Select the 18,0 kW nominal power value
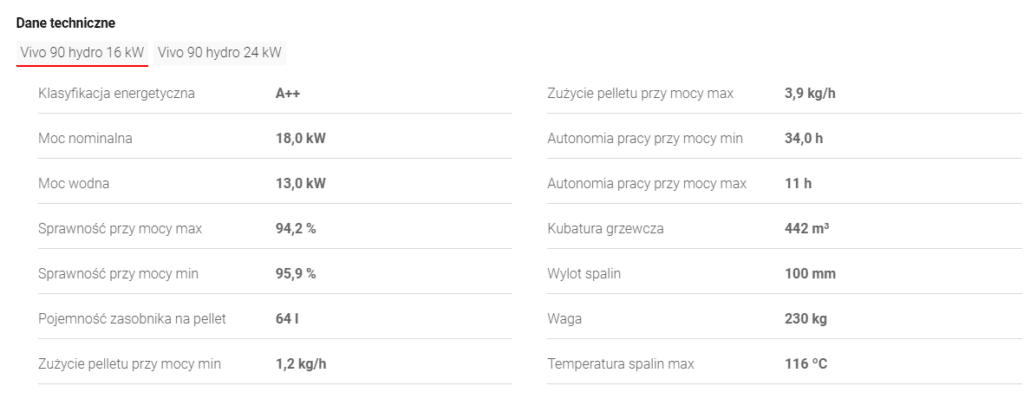Viewport: 1024px width, 399px height. tap(300, 138)
